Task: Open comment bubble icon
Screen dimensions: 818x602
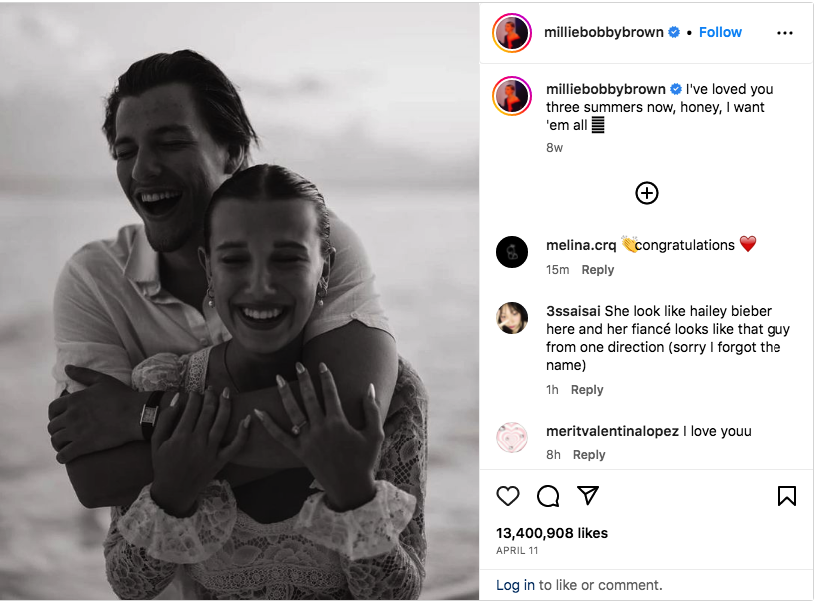Action: pos(548,496)
